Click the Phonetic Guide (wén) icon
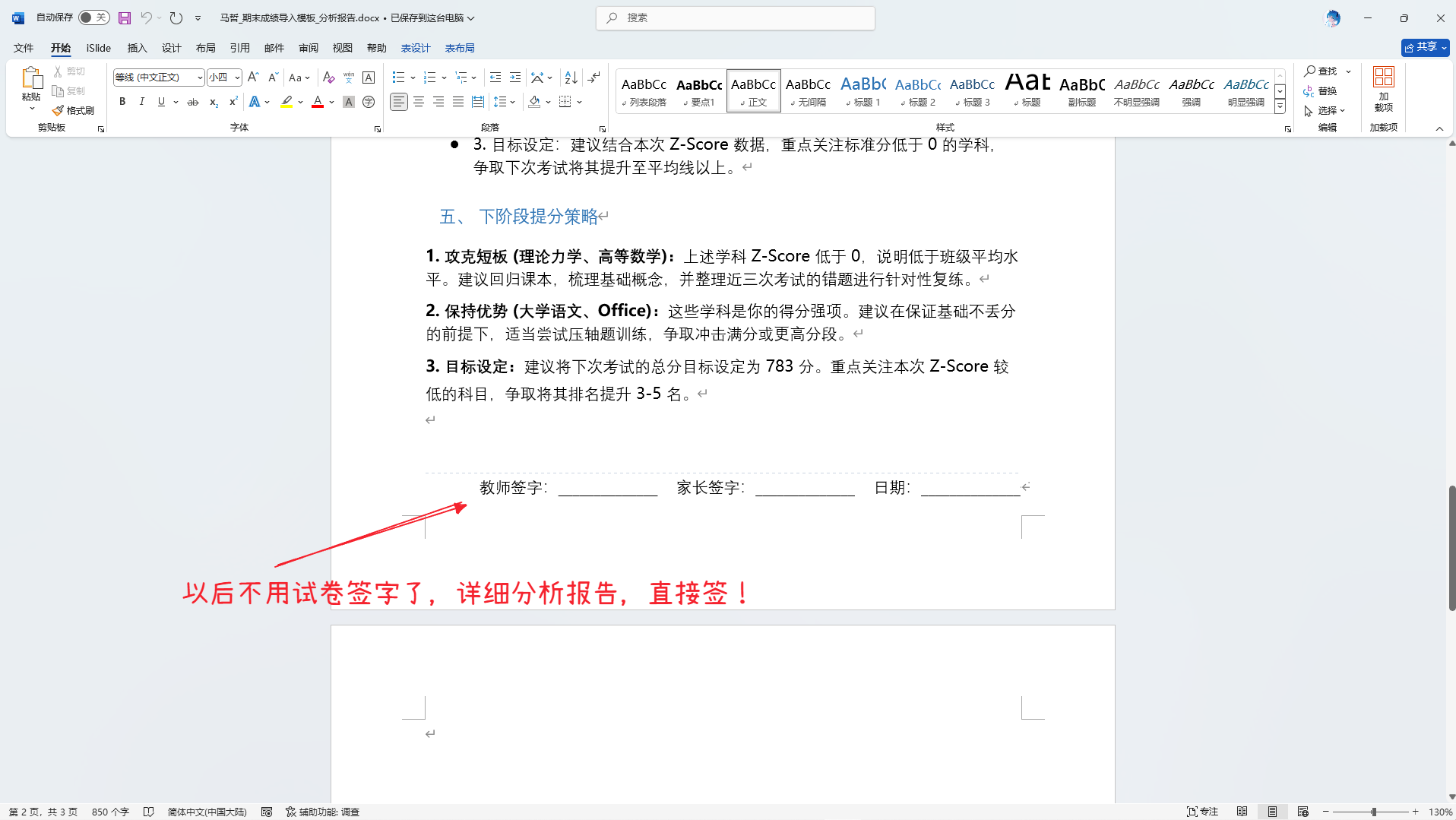 tap(349, 78)
